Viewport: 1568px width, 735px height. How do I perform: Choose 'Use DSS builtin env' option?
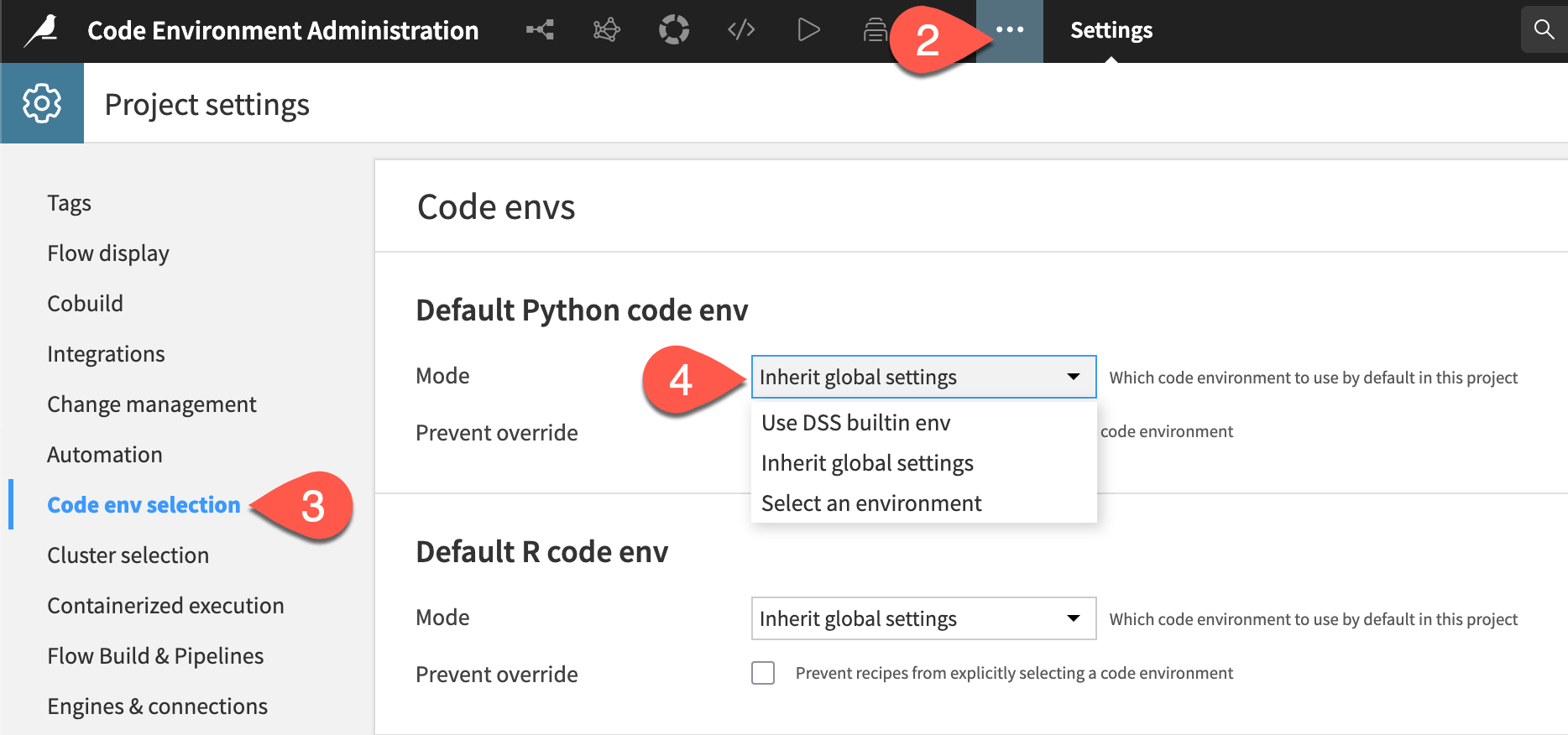(923, 423)
